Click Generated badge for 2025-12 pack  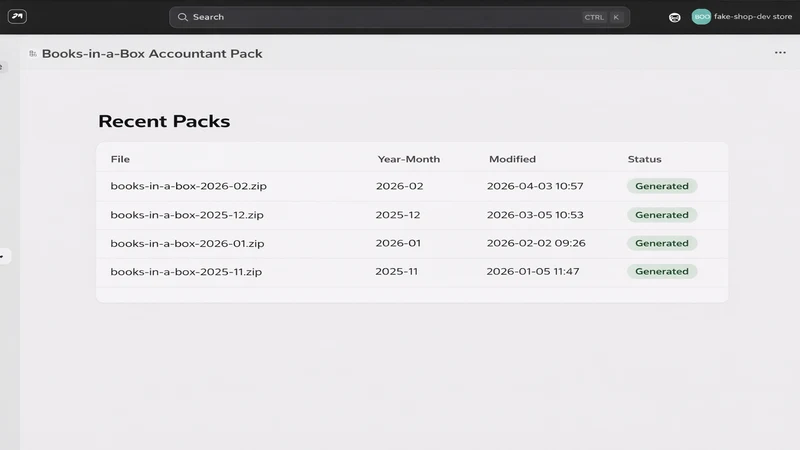[662, 215]
